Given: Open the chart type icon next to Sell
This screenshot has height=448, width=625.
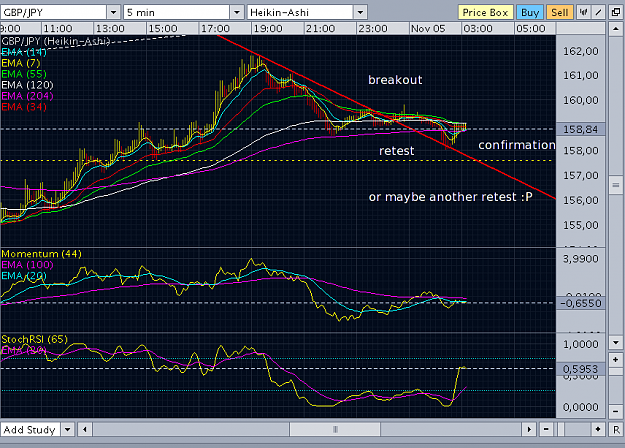Looking at the screenshot, I should click(584, 12).
